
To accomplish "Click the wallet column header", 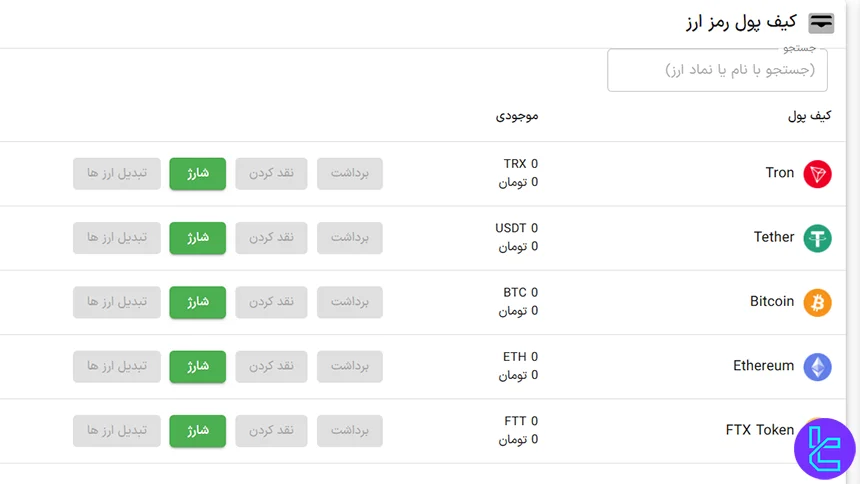I will tap(809, 116).
